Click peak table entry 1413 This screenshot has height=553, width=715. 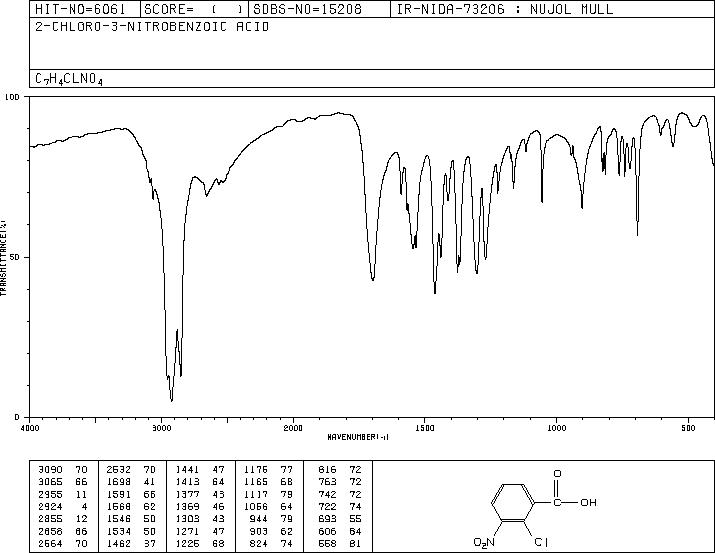pyautogui.click(x=187, y=482)
